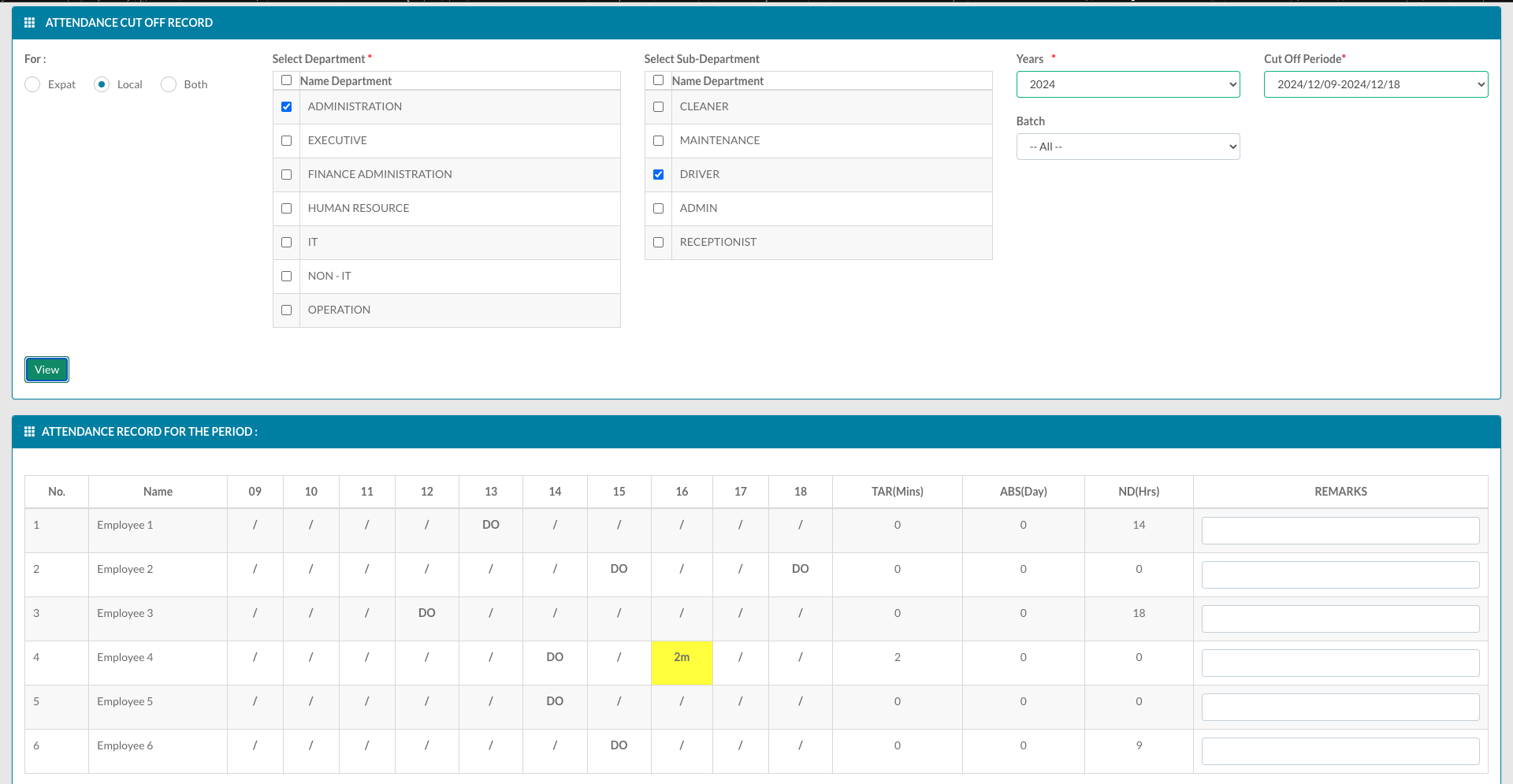Uncheck the ADMINISTRATION department checkbox
The image size is (1513, 784).
(x=287, y=106)
